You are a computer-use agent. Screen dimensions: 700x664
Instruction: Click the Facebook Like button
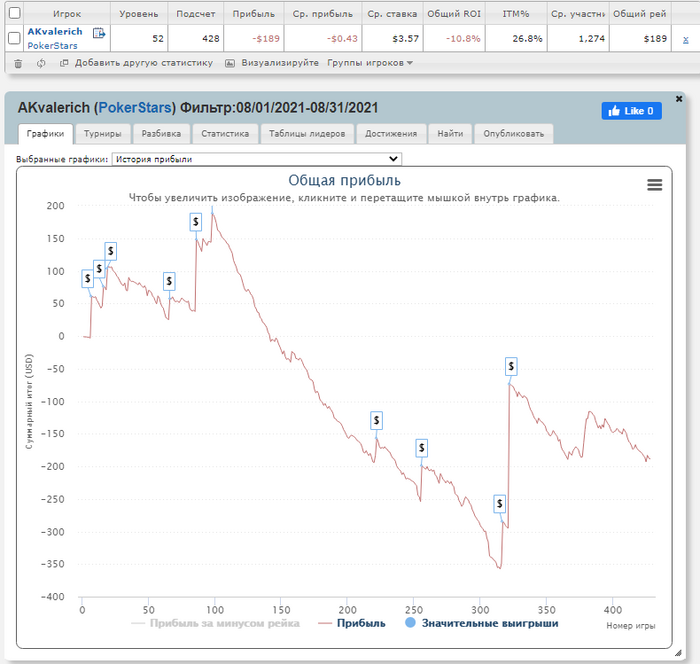tap(631, 111)
